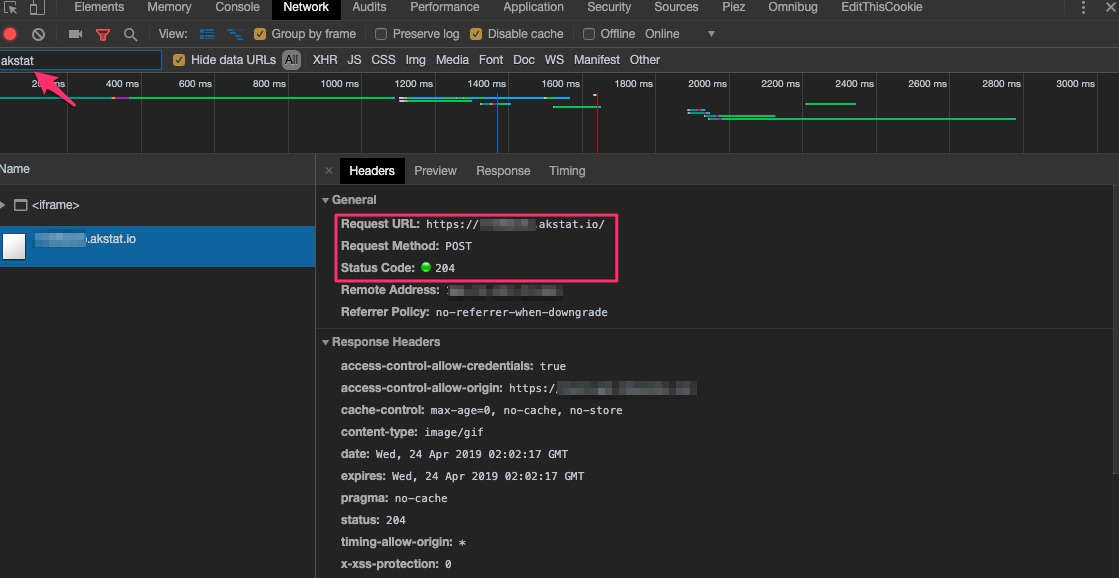
Task: Select the Network tab
Action: [x=306, y=8]
